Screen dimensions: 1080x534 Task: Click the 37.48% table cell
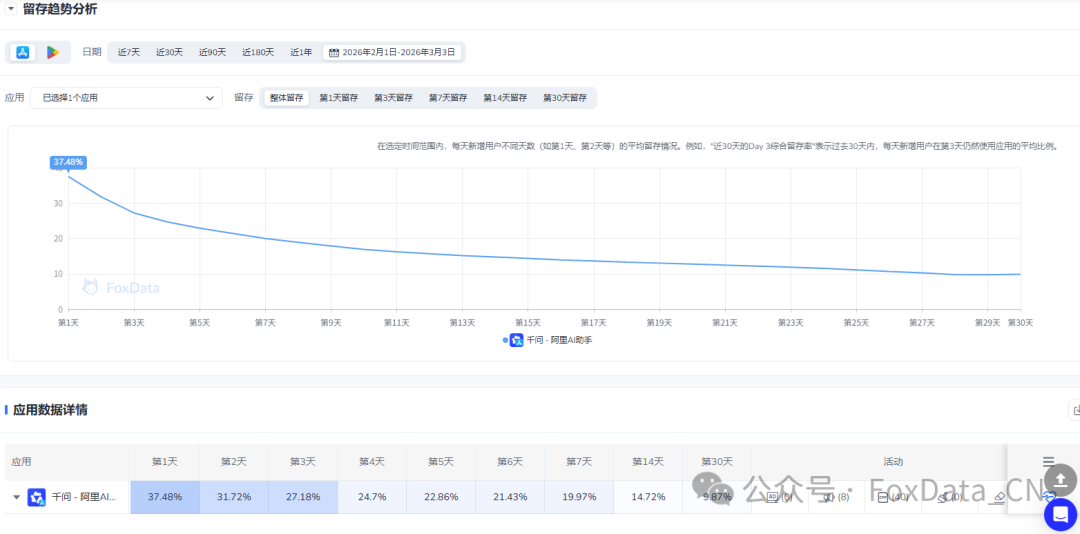pos(163,497)
